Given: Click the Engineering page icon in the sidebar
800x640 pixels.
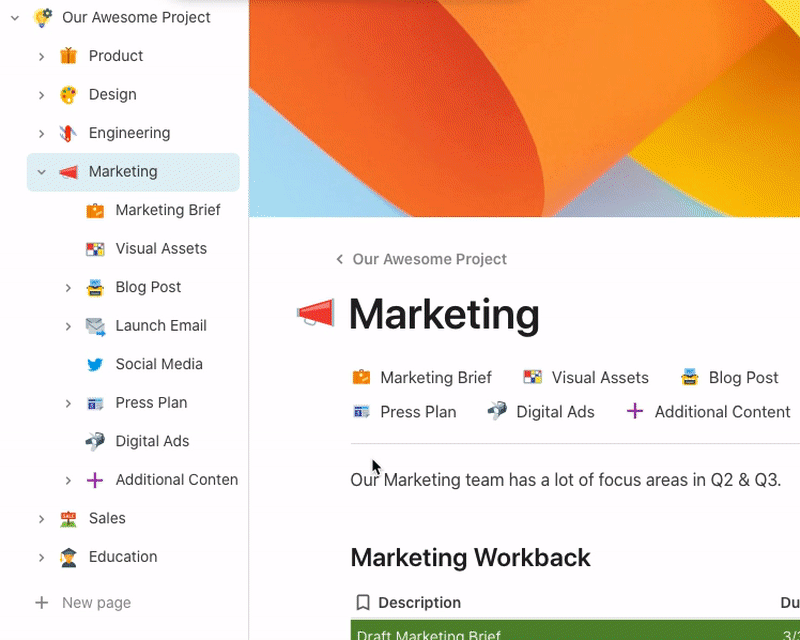Looking at the screenshot, I should pyautogui.click(x=68, y=133).
